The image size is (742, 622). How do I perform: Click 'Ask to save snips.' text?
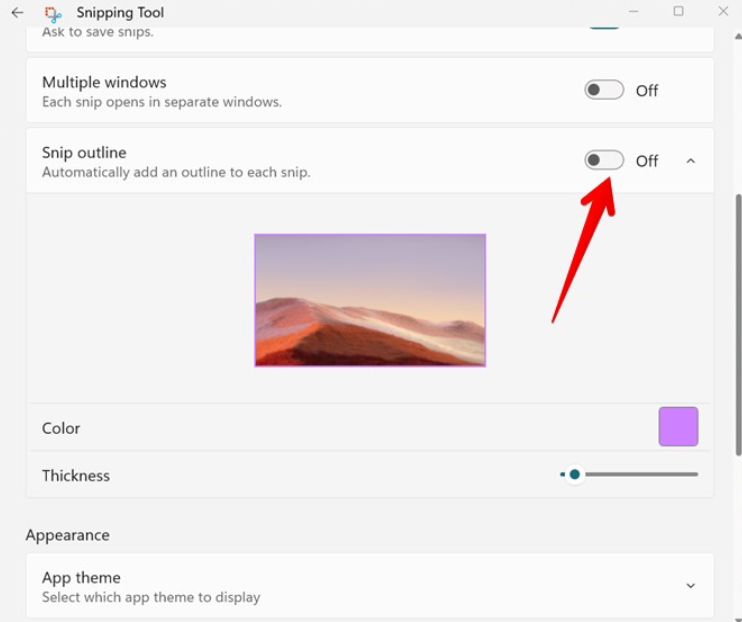[97, 32]
